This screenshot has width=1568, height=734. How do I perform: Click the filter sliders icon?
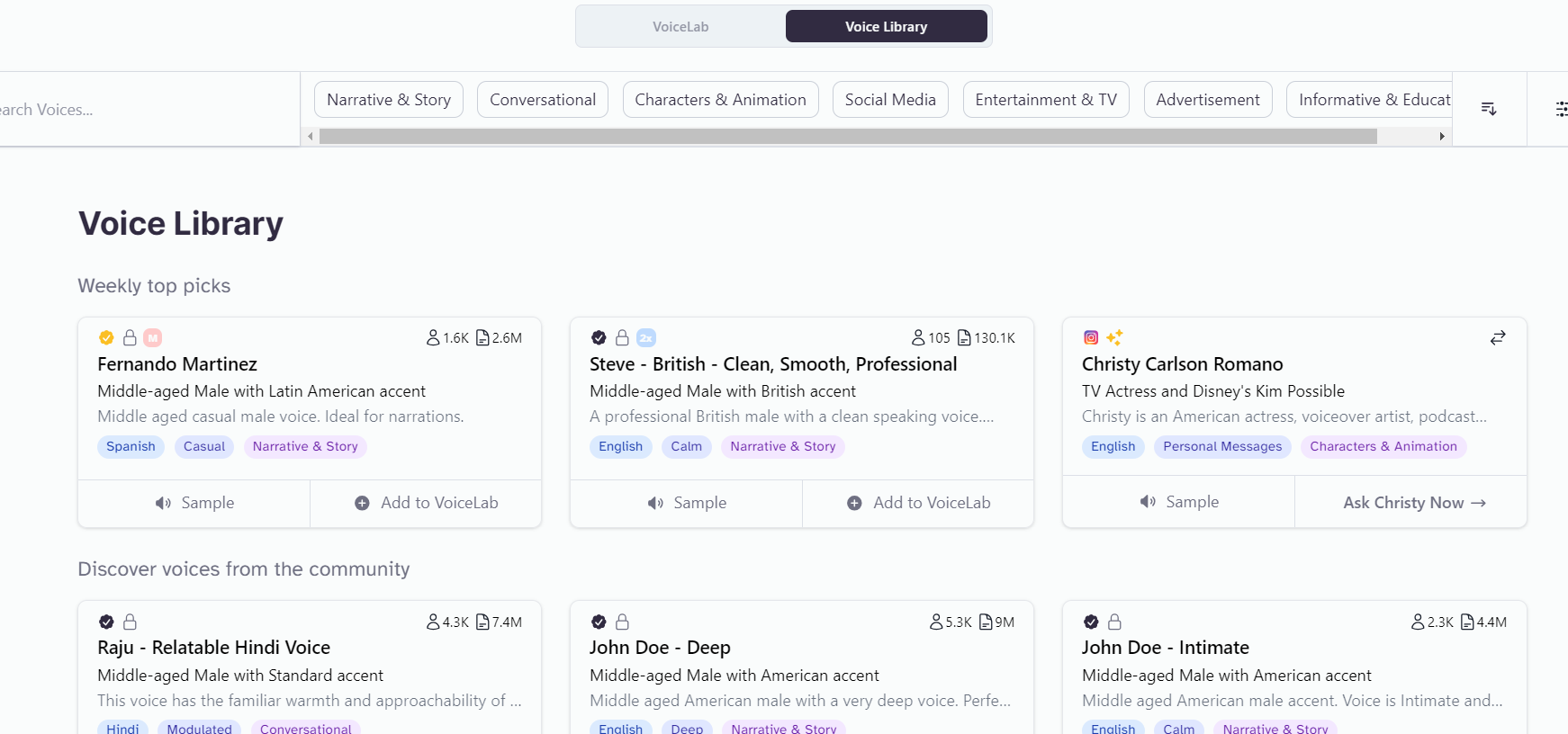(1561, 109)
